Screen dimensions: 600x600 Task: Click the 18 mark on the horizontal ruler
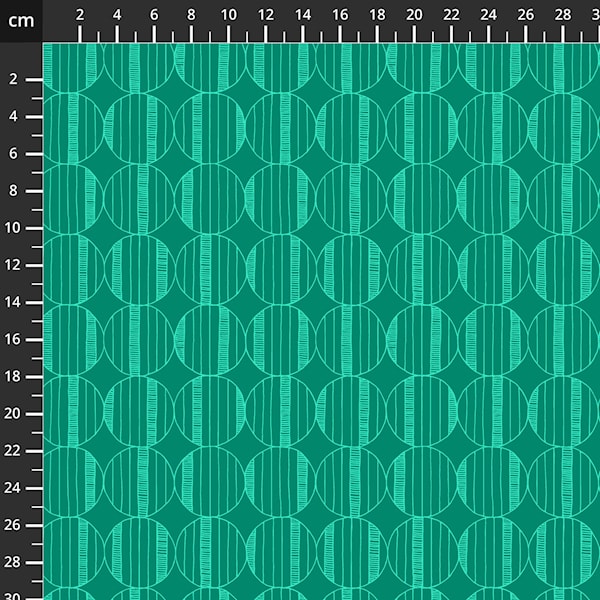[x=377, y=15]
